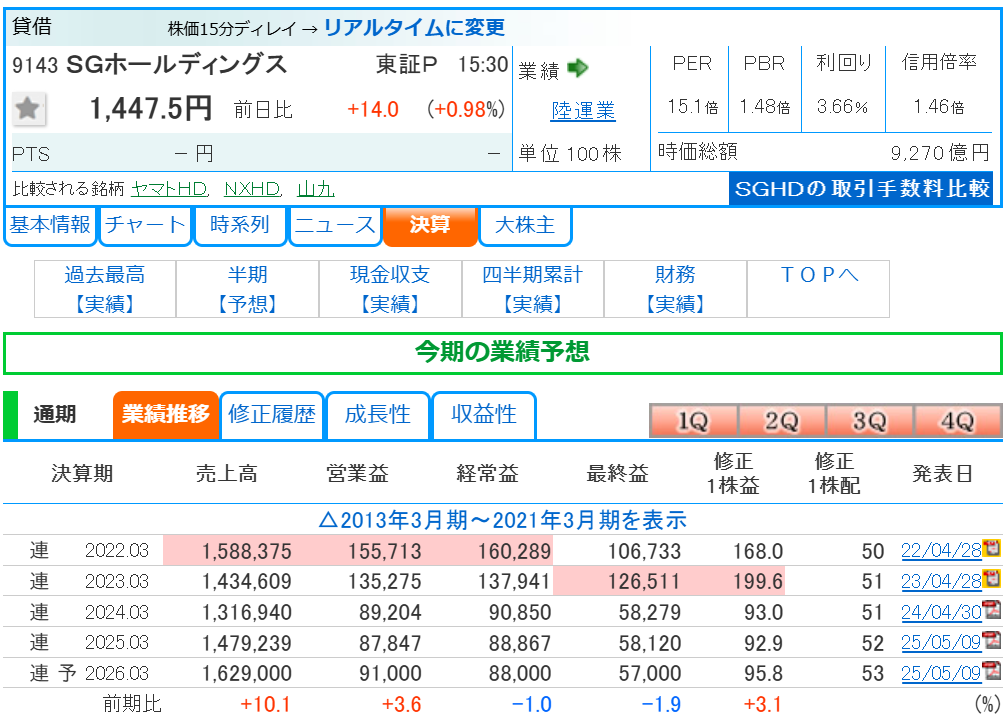1008x717 pixels.
Task: Open the 25/05/09 link in the 2025.03 row
Action: pos(941,642)
